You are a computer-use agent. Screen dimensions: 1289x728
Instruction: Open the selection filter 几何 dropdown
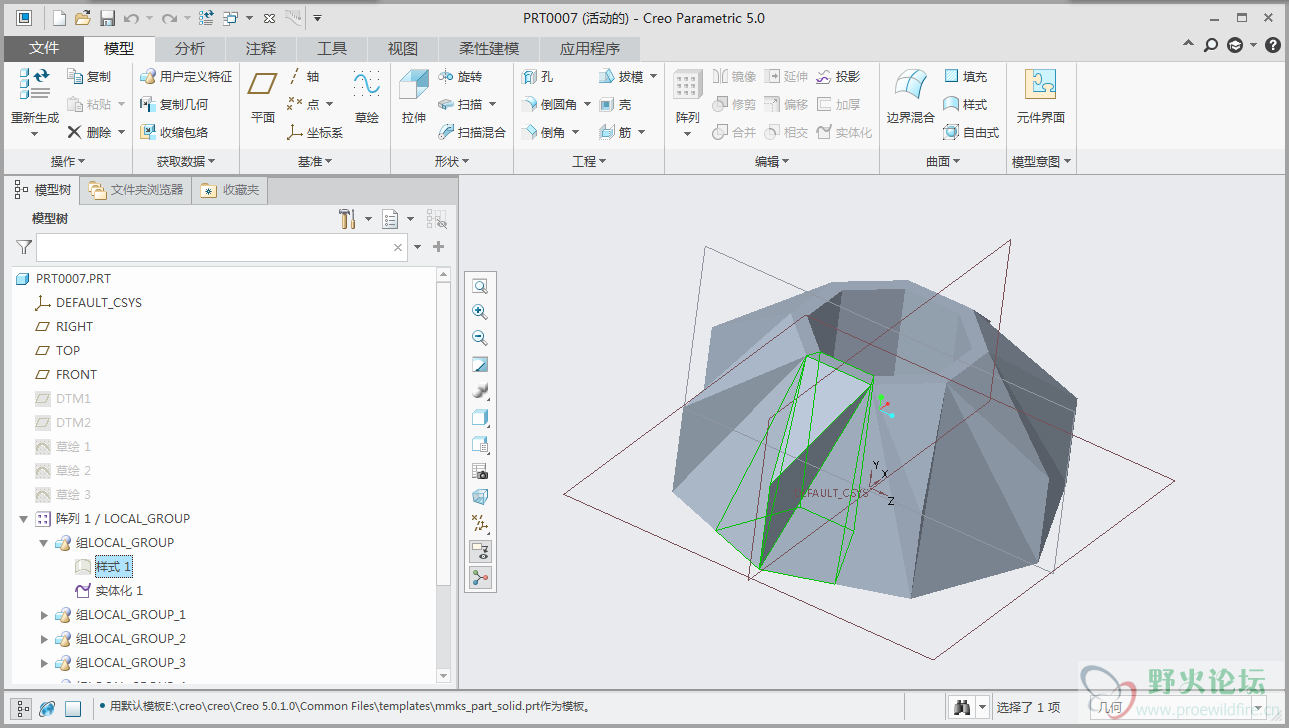click(x=1258, y=708)
